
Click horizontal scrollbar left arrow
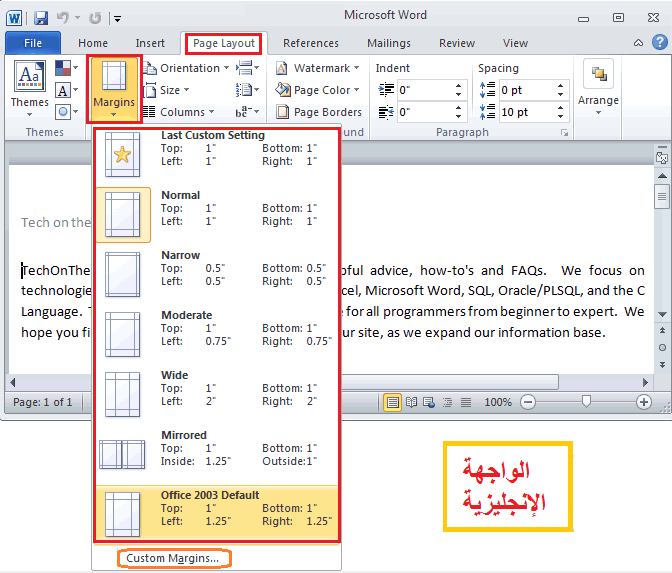click(x=13, y=382)
